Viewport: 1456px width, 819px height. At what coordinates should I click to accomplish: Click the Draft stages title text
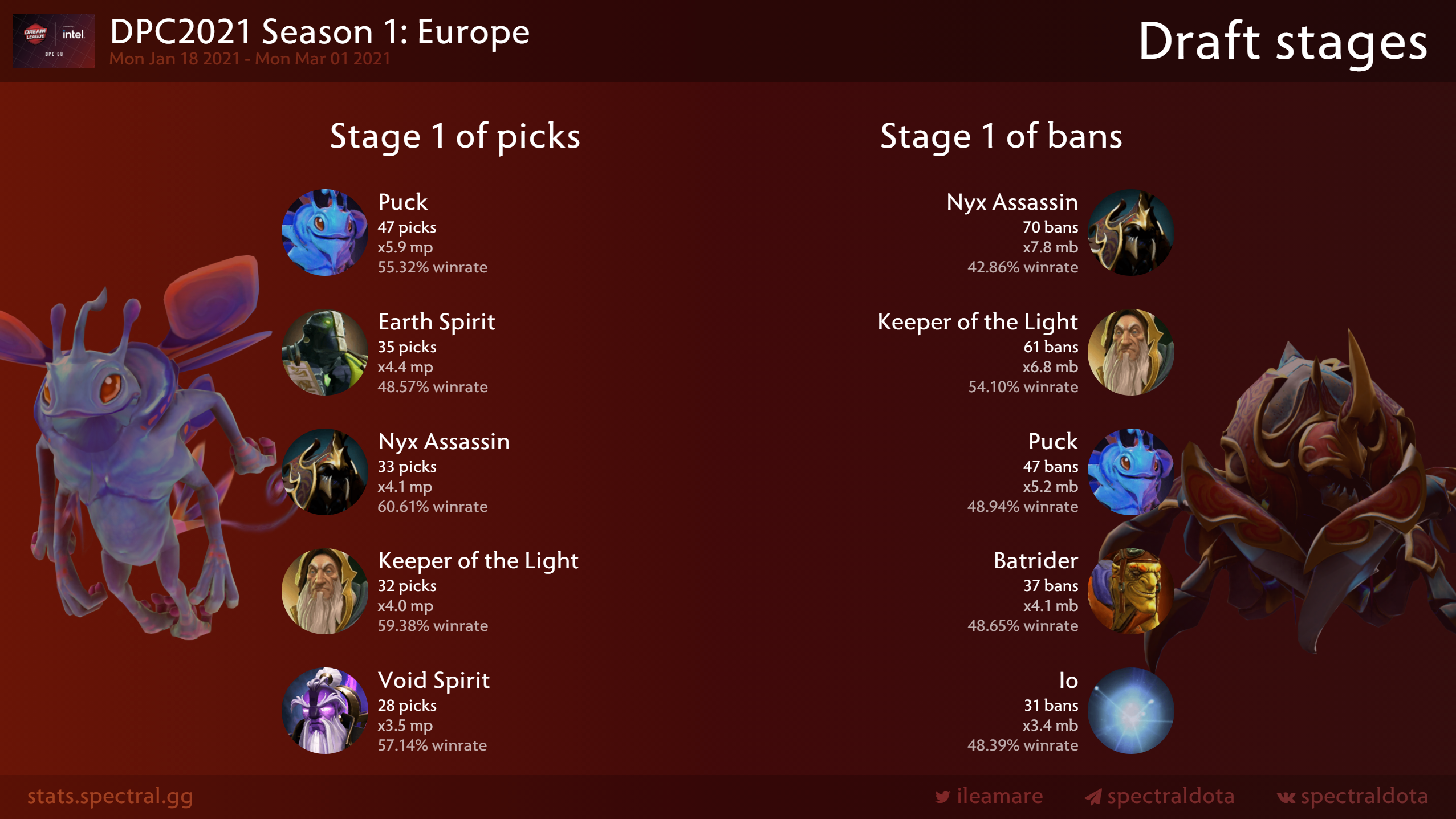[x=1283, y=41]
